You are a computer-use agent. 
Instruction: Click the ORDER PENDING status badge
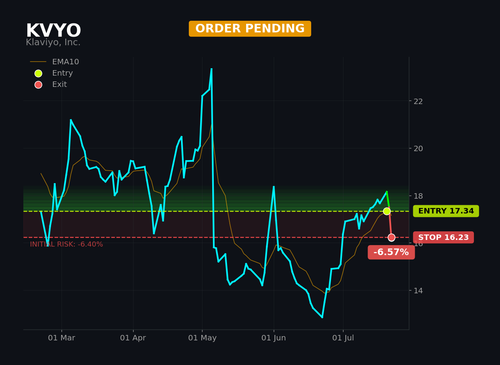250,29
